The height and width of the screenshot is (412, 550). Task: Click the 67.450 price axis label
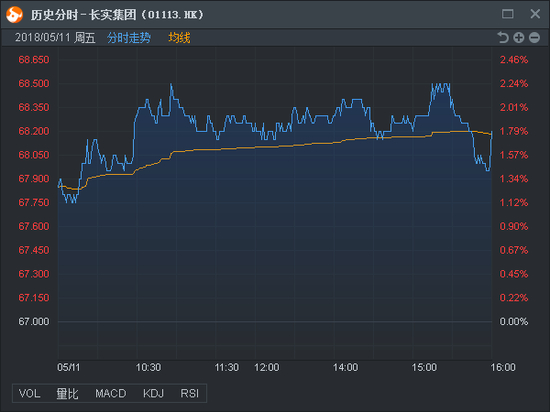point(34,250)
